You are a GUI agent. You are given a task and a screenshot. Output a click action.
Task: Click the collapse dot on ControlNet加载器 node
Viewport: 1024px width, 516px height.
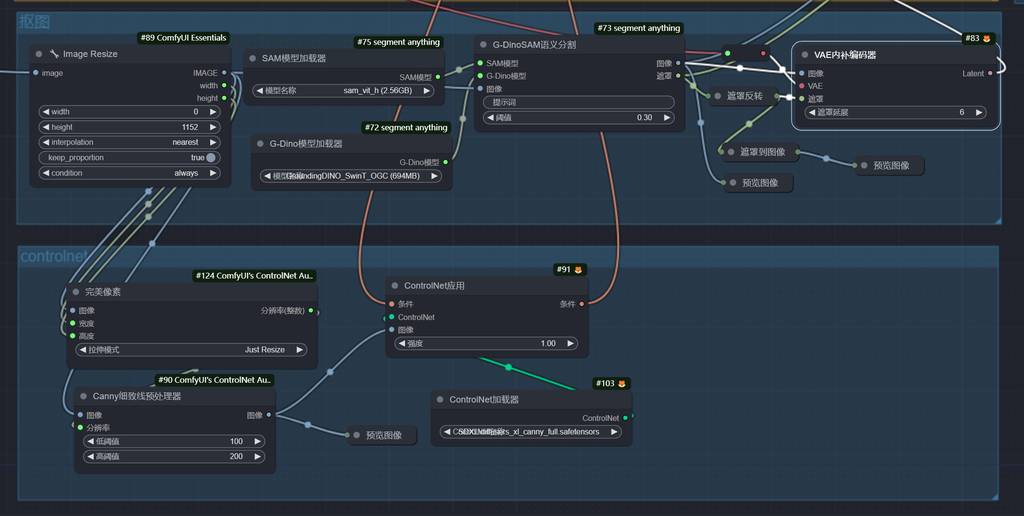point(439,400)
